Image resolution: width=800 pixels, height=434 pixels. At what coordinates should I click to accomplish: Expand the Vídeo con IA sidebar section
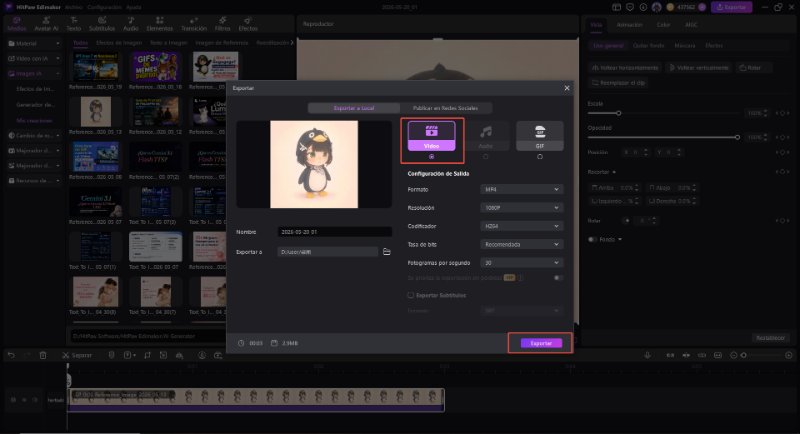pos(34,59)
